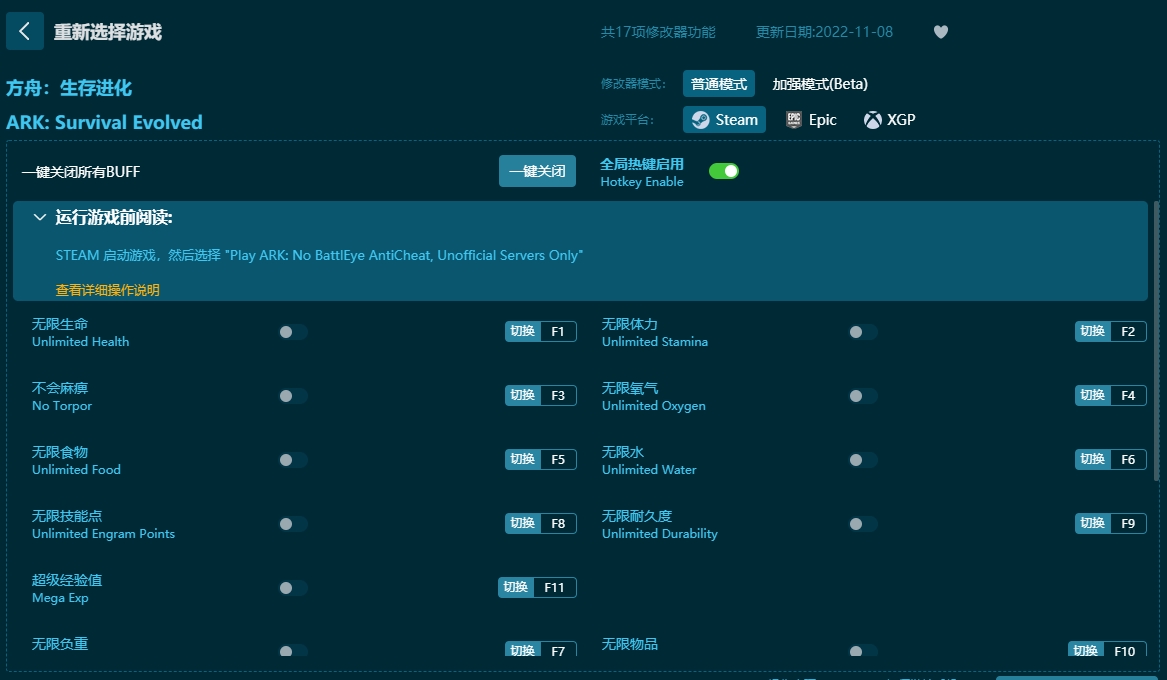Click 重新选择游戏 title text
Image resolution: width=1167 pixels, height=680 pixels.
[108, 32]
